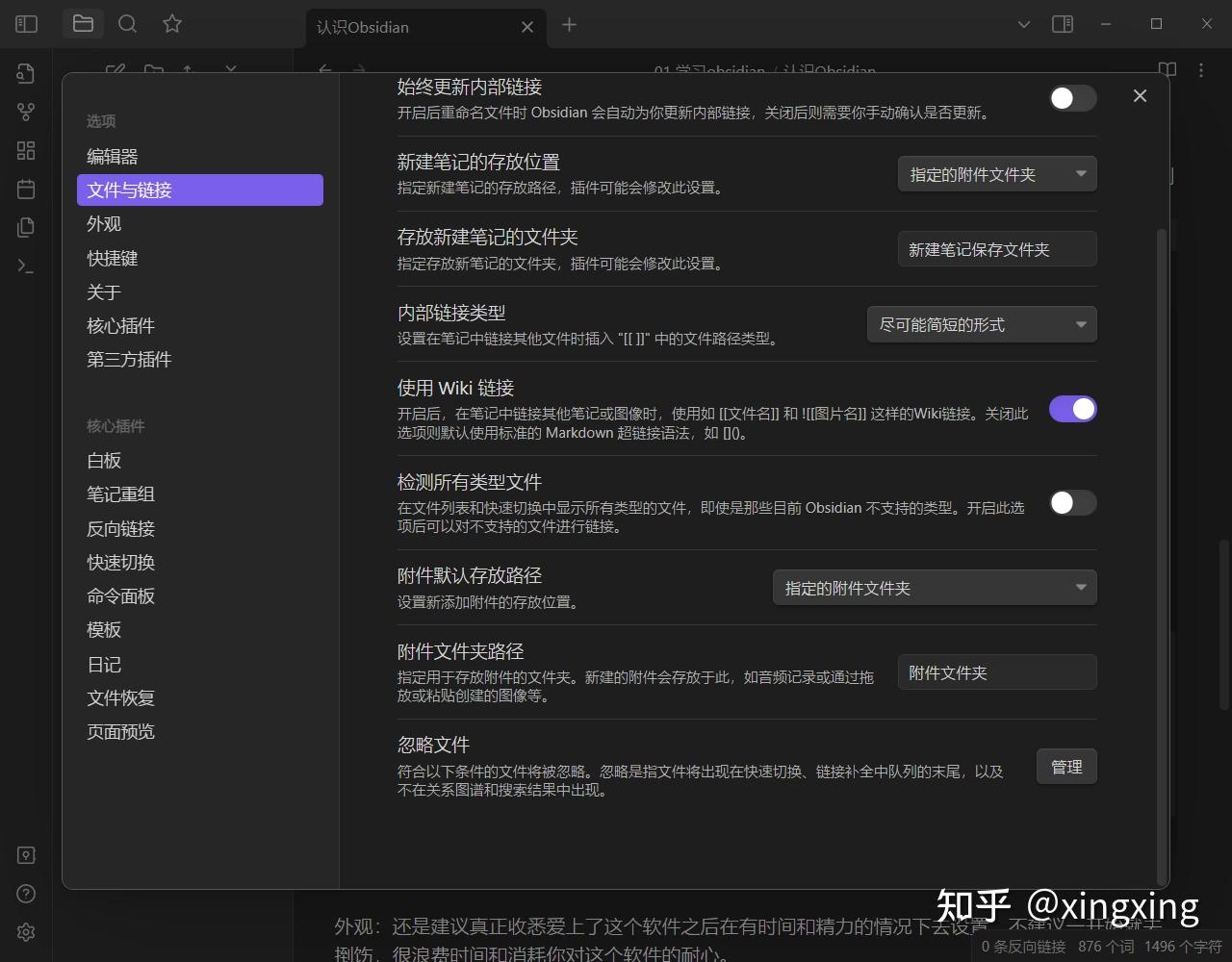The image size is (1232, 962).
Task: Expand the 内部链接类型 dropdown
Action: [981, 324]
